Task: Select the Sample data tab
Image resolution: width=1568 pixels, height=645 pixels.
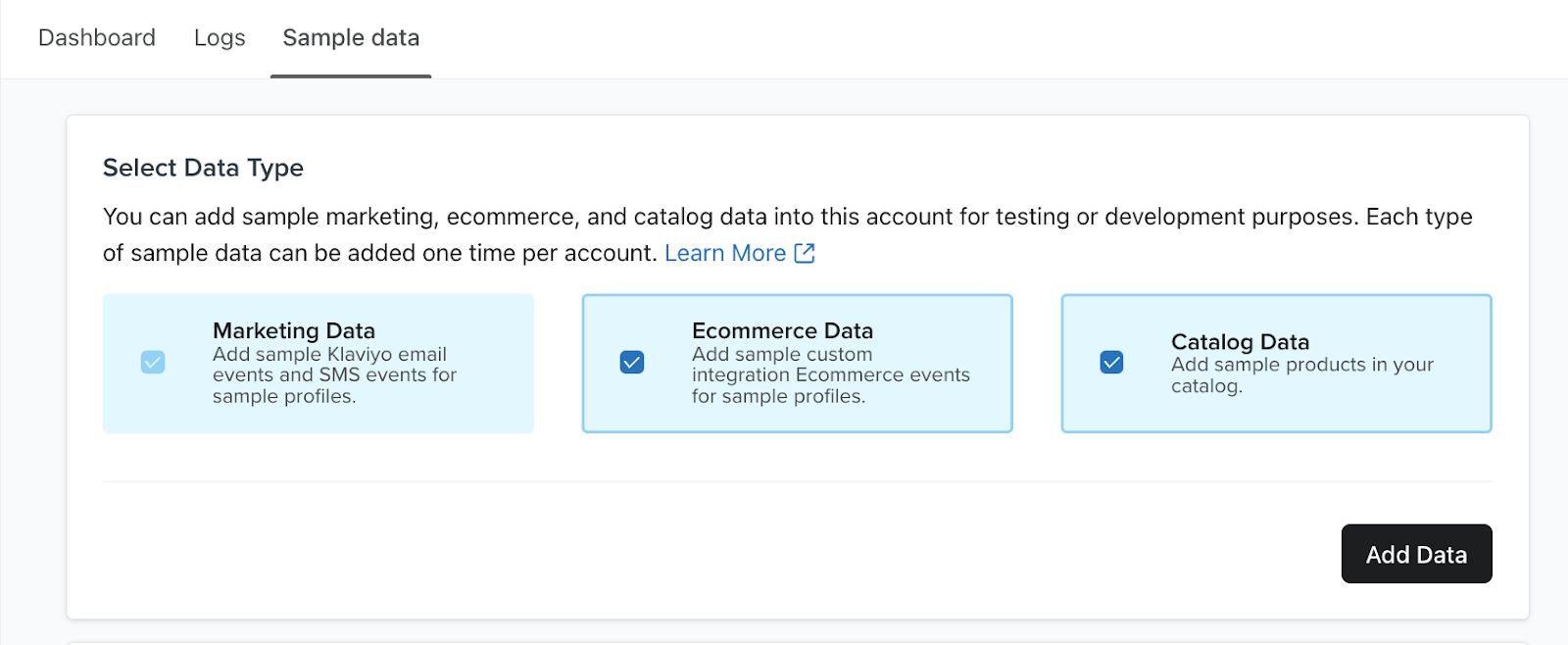Action: pos(350,37)
